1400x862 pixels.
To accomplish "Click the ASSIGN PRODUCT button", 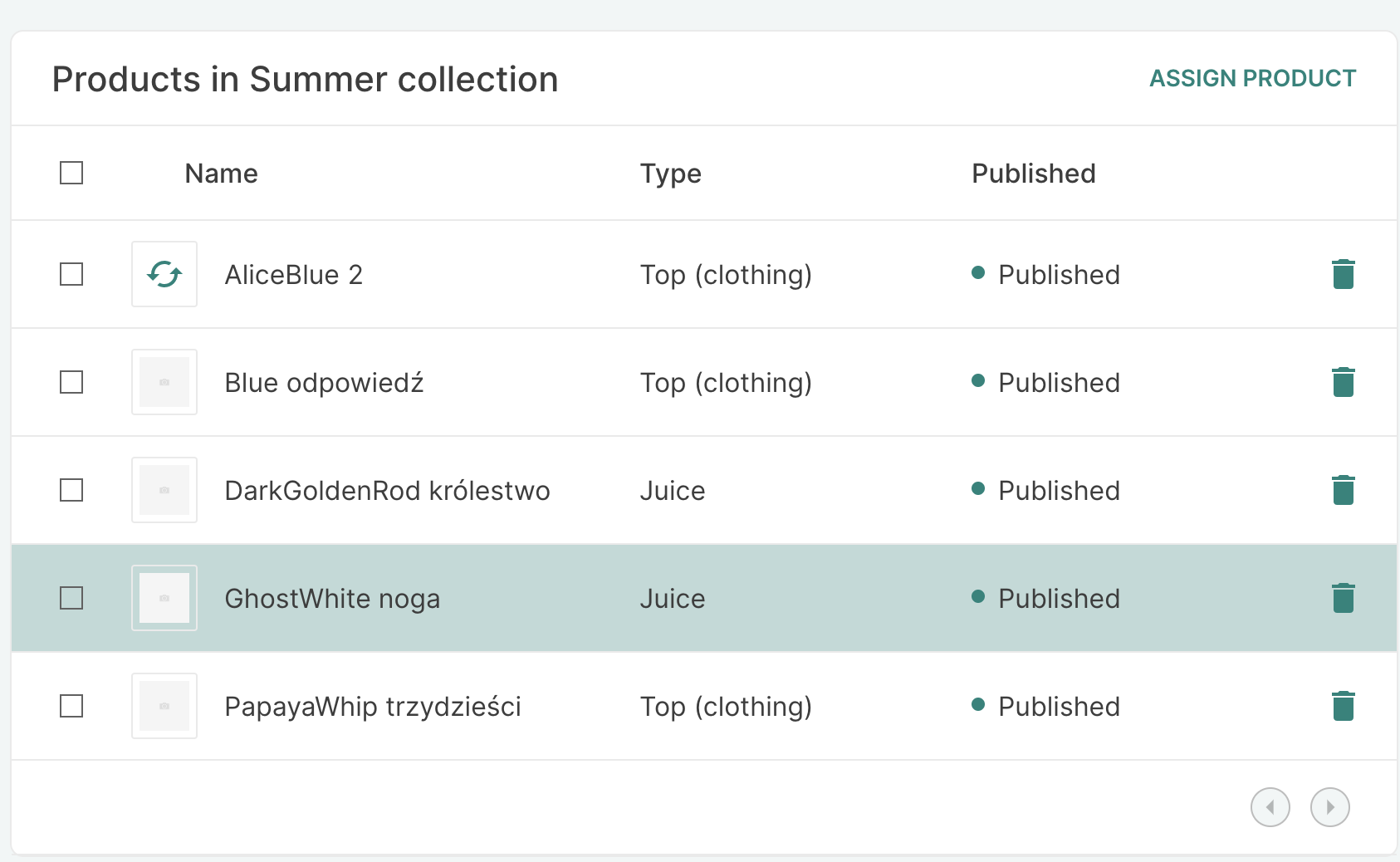I will click(x=1252, y=78).
